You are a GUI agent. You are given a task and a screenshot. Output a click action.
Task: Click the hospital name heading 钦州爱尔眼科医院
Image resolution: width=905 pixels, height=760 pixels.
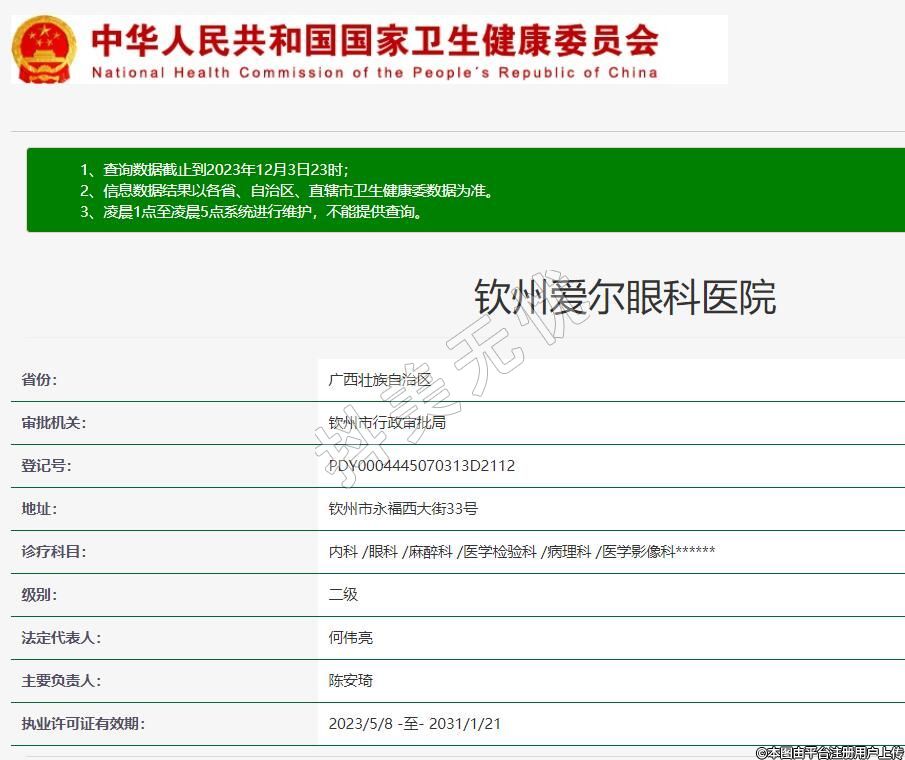tap(624, 298)
